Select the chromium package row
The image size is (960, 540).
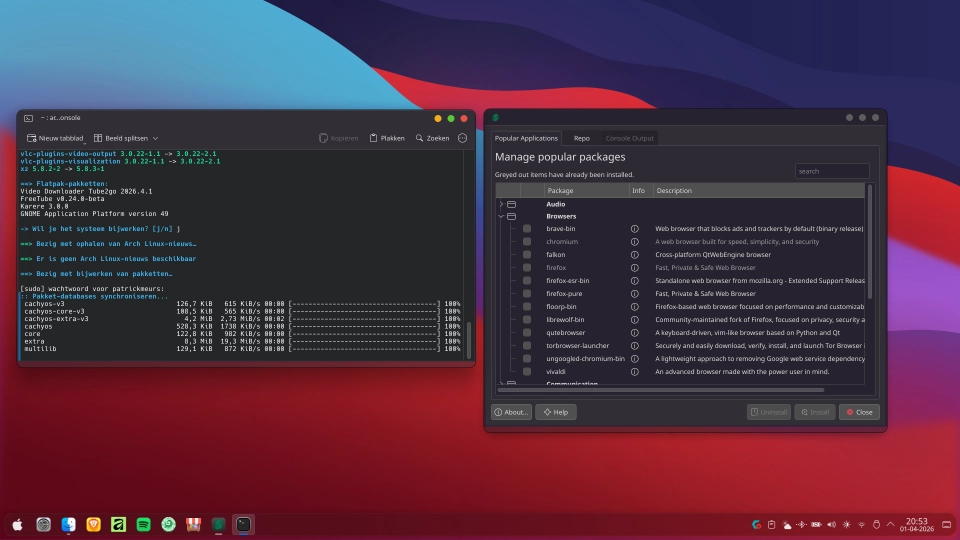681,242
